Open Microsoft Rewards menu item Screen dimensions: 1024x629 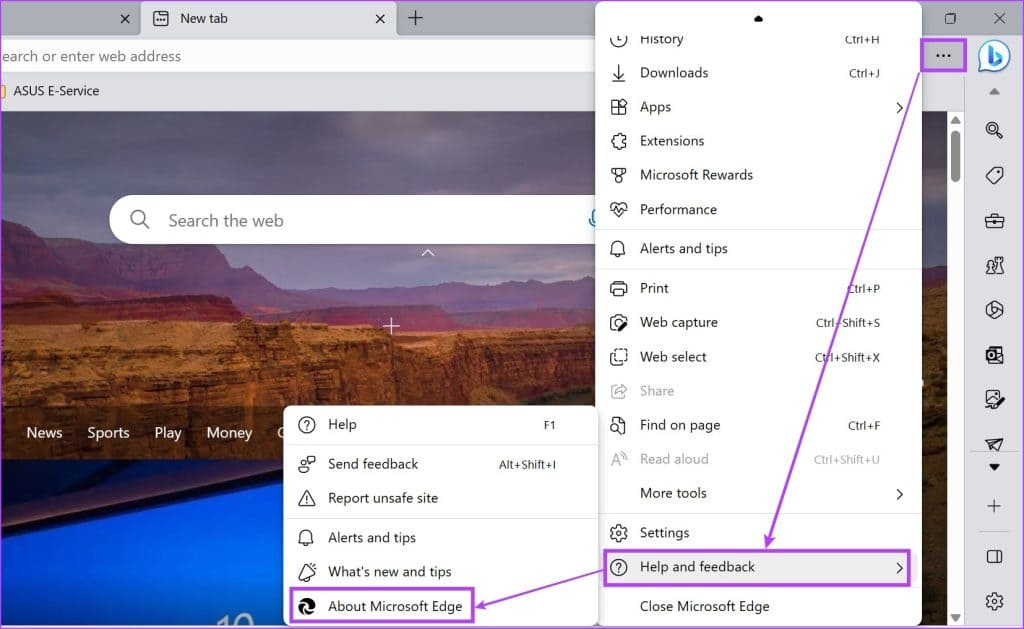(x=758, y=175)
